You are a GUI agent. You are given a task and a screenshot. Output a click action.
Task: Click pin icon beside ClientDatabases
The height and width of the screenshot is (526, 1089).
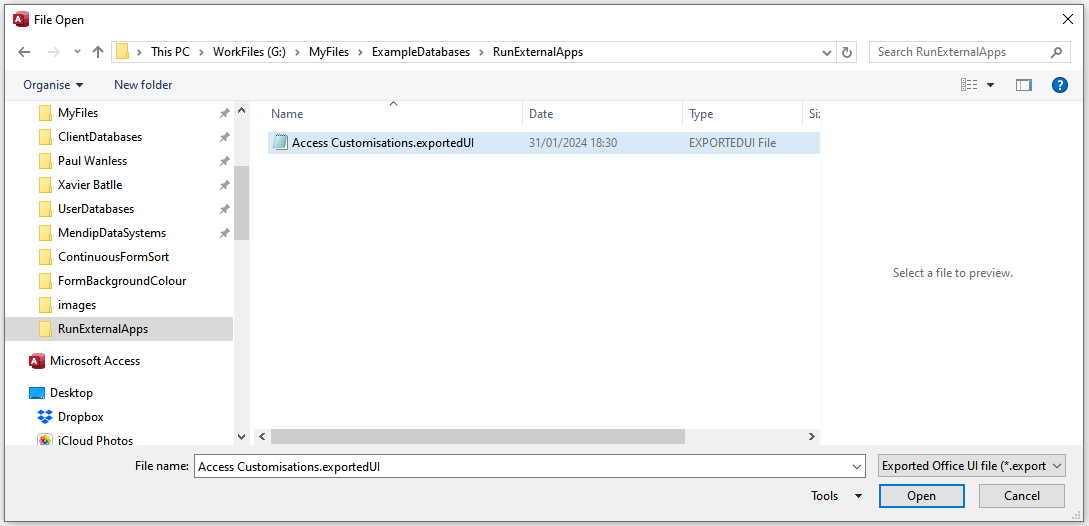pyautogui.click(x=224, y=138)
